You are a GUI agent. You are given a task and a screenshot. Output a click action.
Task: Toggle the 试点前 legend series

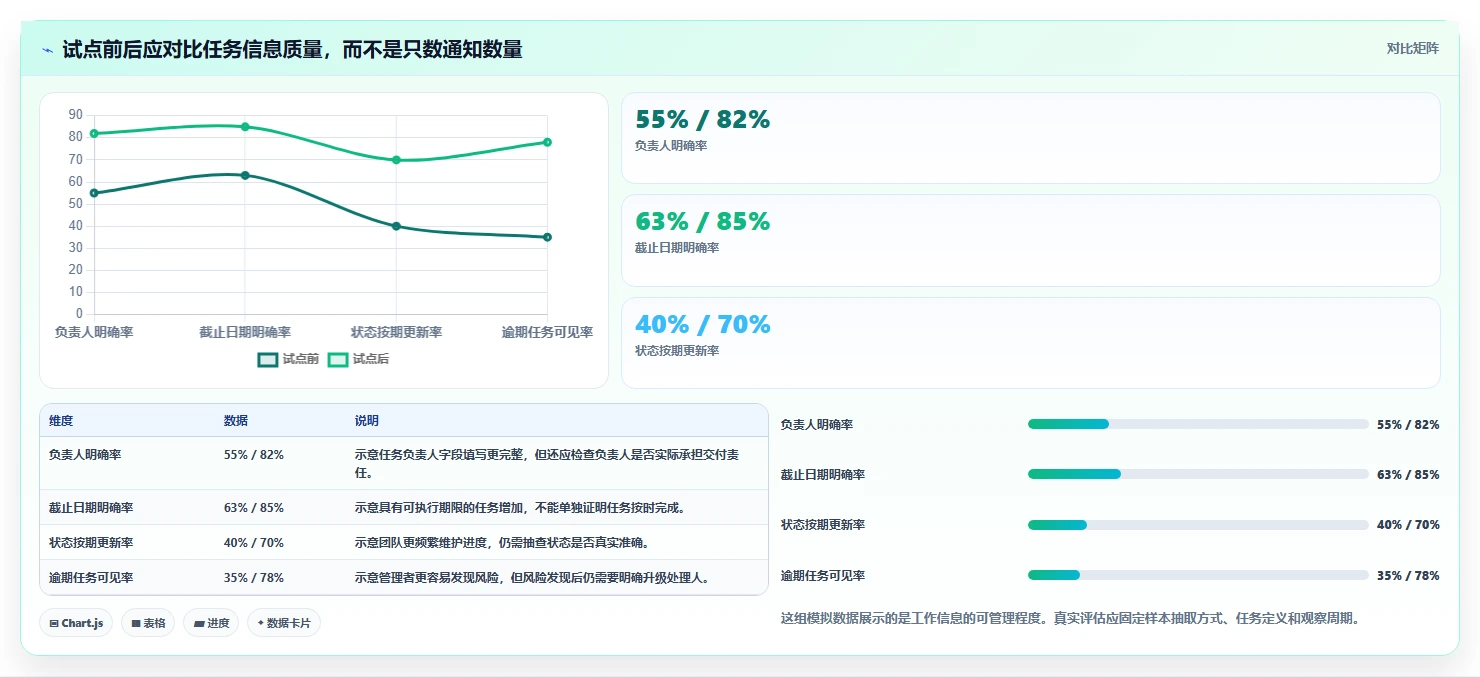(288, 359)
